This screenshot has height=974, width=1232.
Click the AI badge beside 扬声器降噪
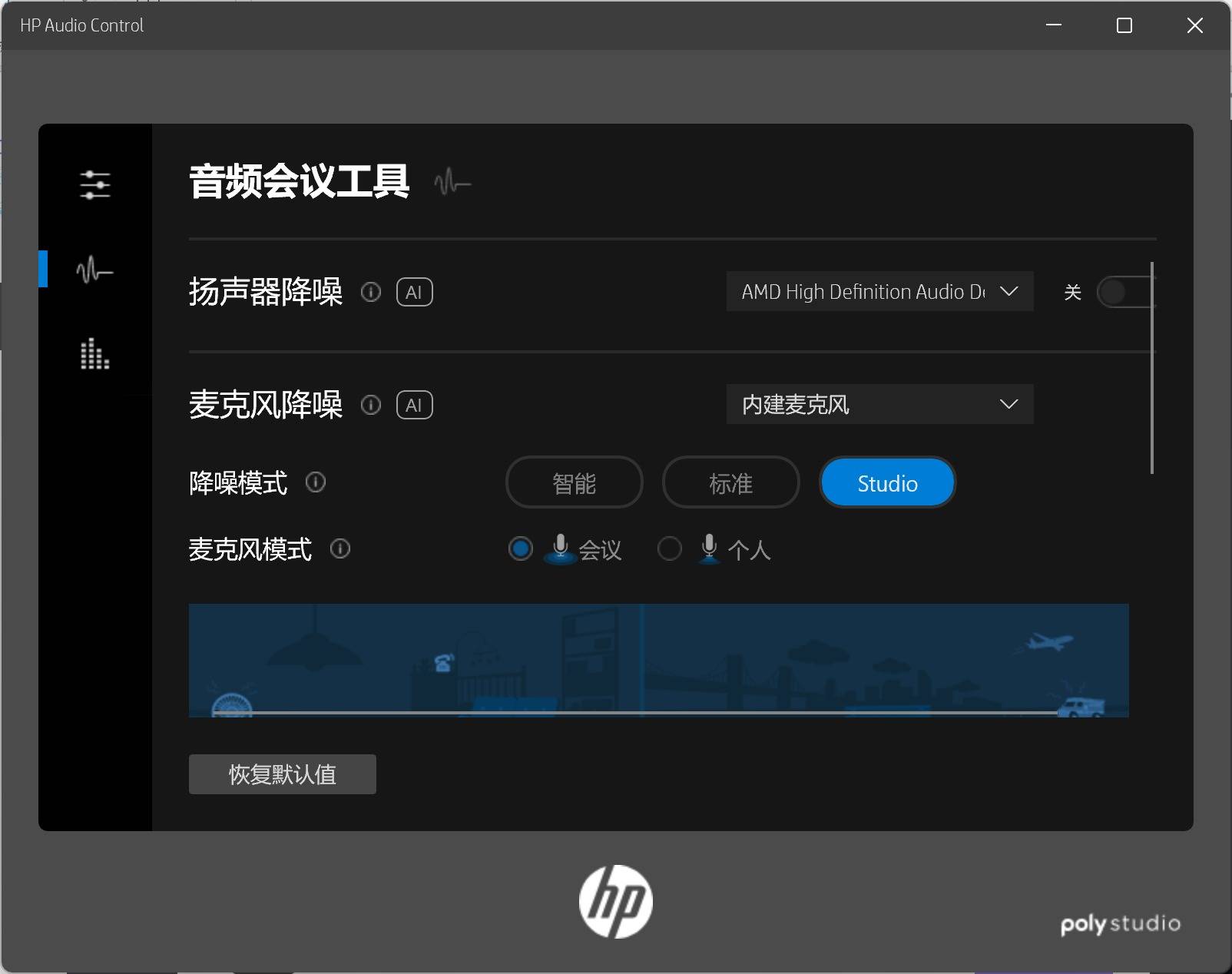[x=415, y=292]
